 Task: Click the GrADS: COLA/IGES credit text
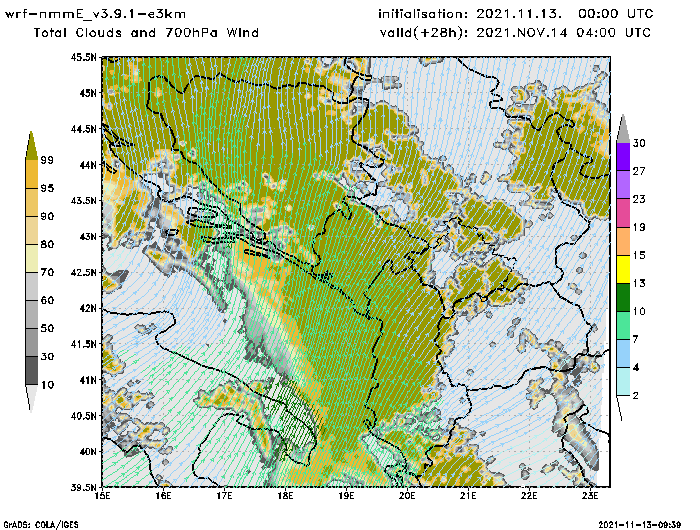(41, 525)
